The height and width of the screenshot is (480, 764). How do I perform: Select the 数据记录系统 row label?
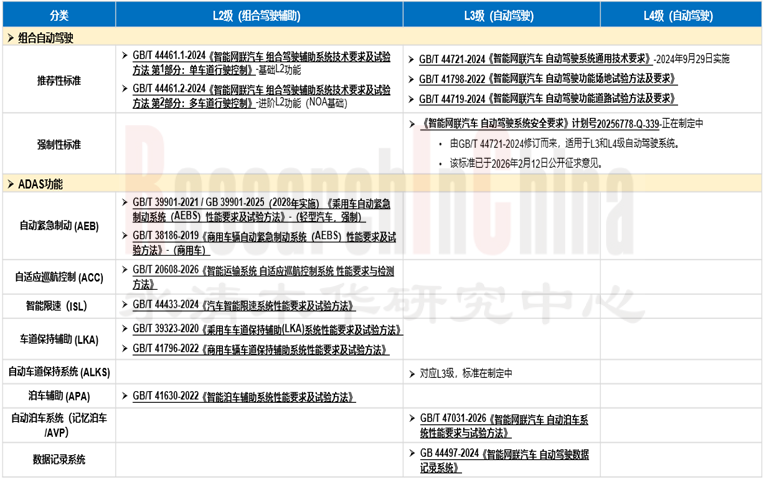tap(59, 459)
